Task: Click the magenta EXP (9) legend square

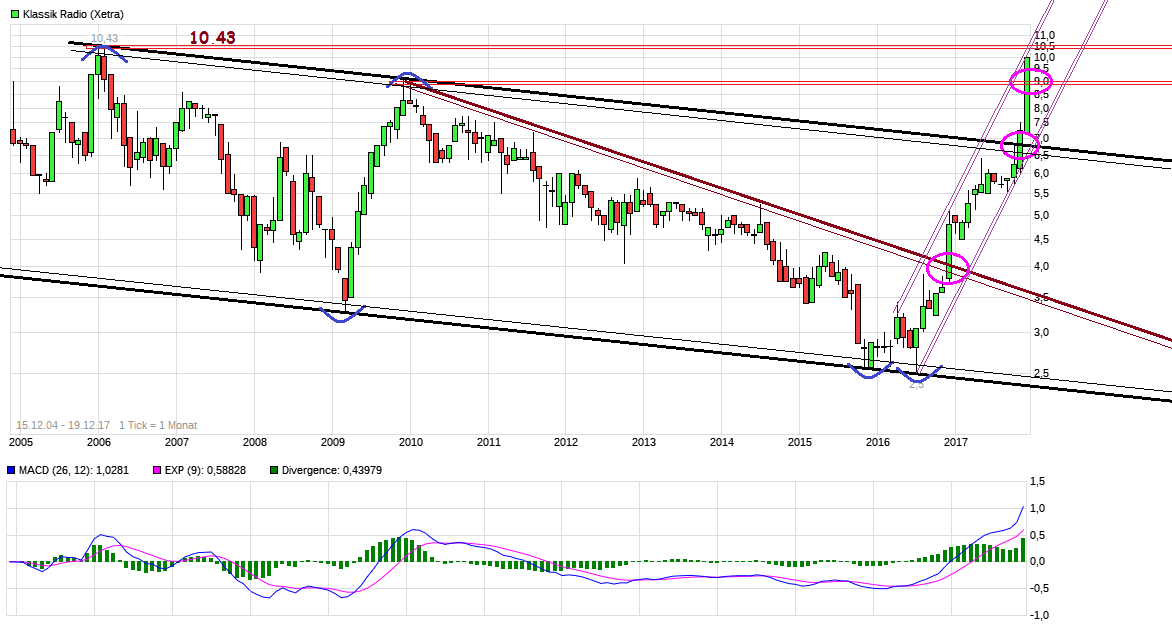Action: coord(156,470)
